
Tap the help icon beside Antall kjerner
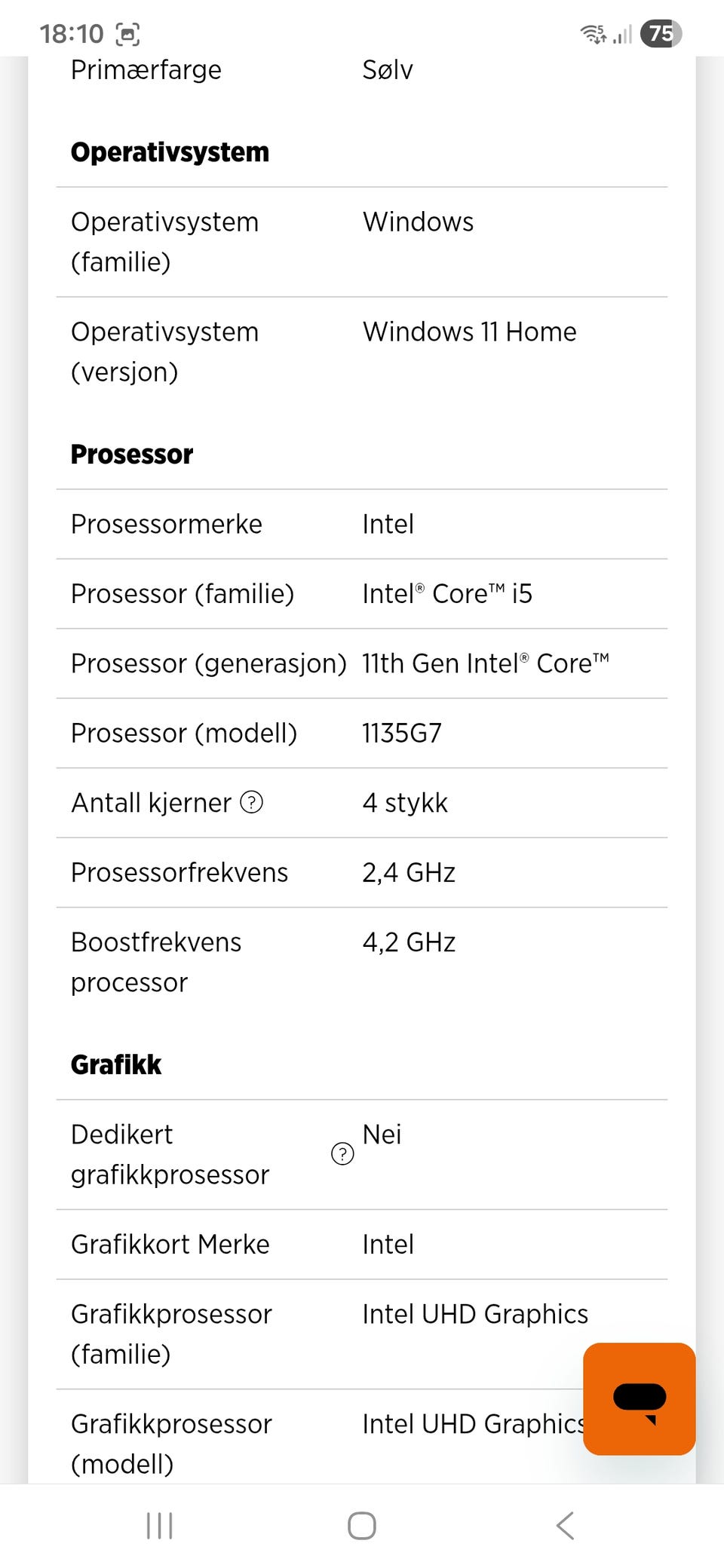coord(251,802)
